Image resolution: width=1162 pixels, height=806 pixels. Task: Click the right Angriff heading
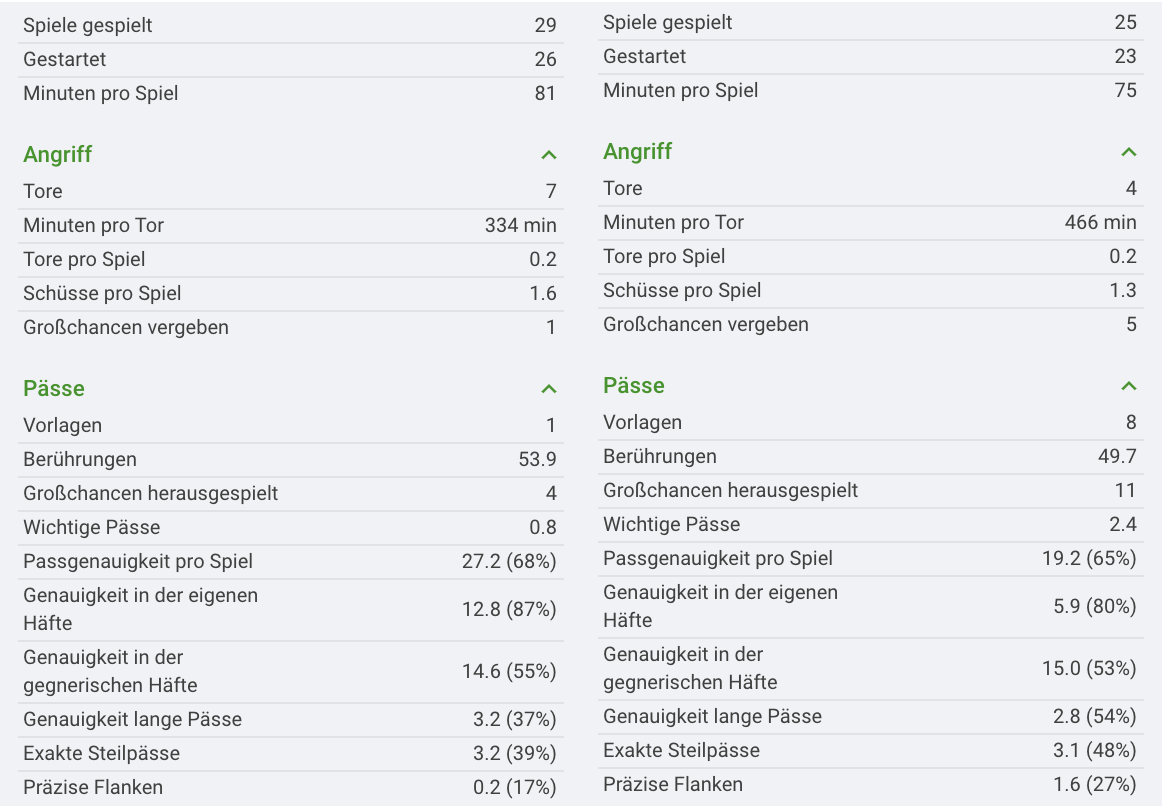pyautogui.click(x=637, y=151)
